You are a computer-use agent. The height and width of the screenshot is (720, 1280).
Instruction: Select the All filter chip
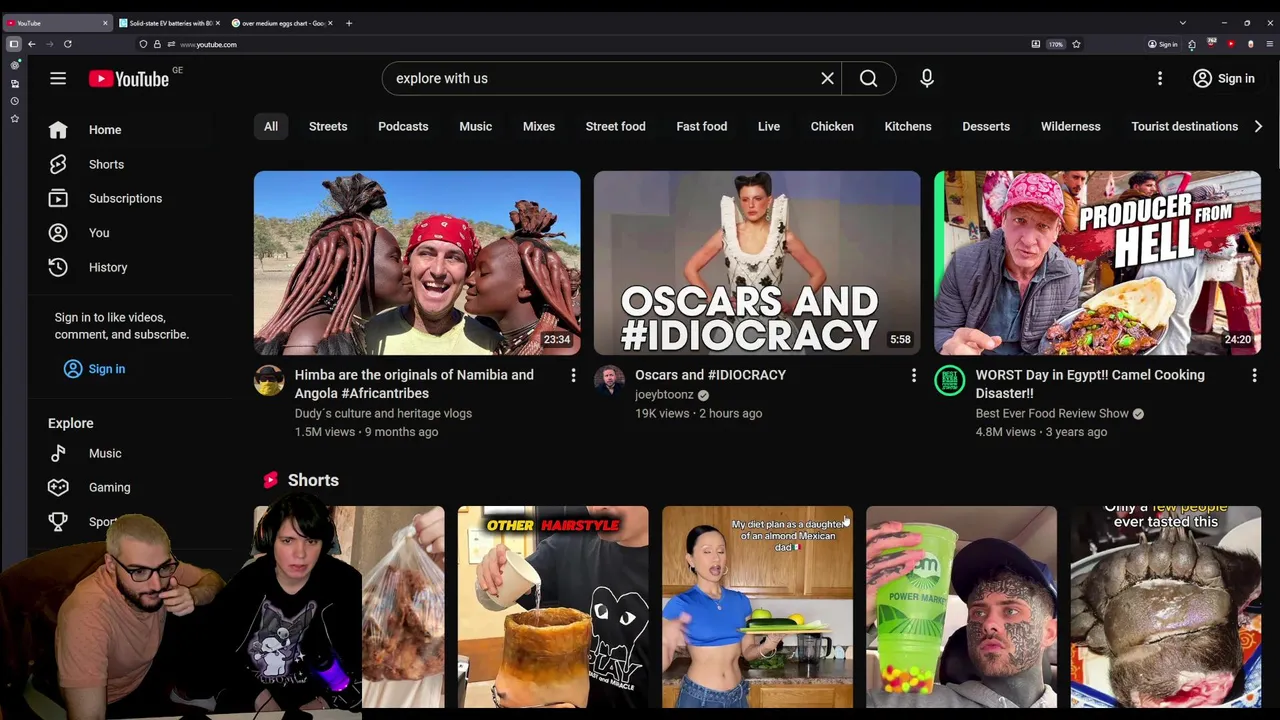click(x=271, y=126)
